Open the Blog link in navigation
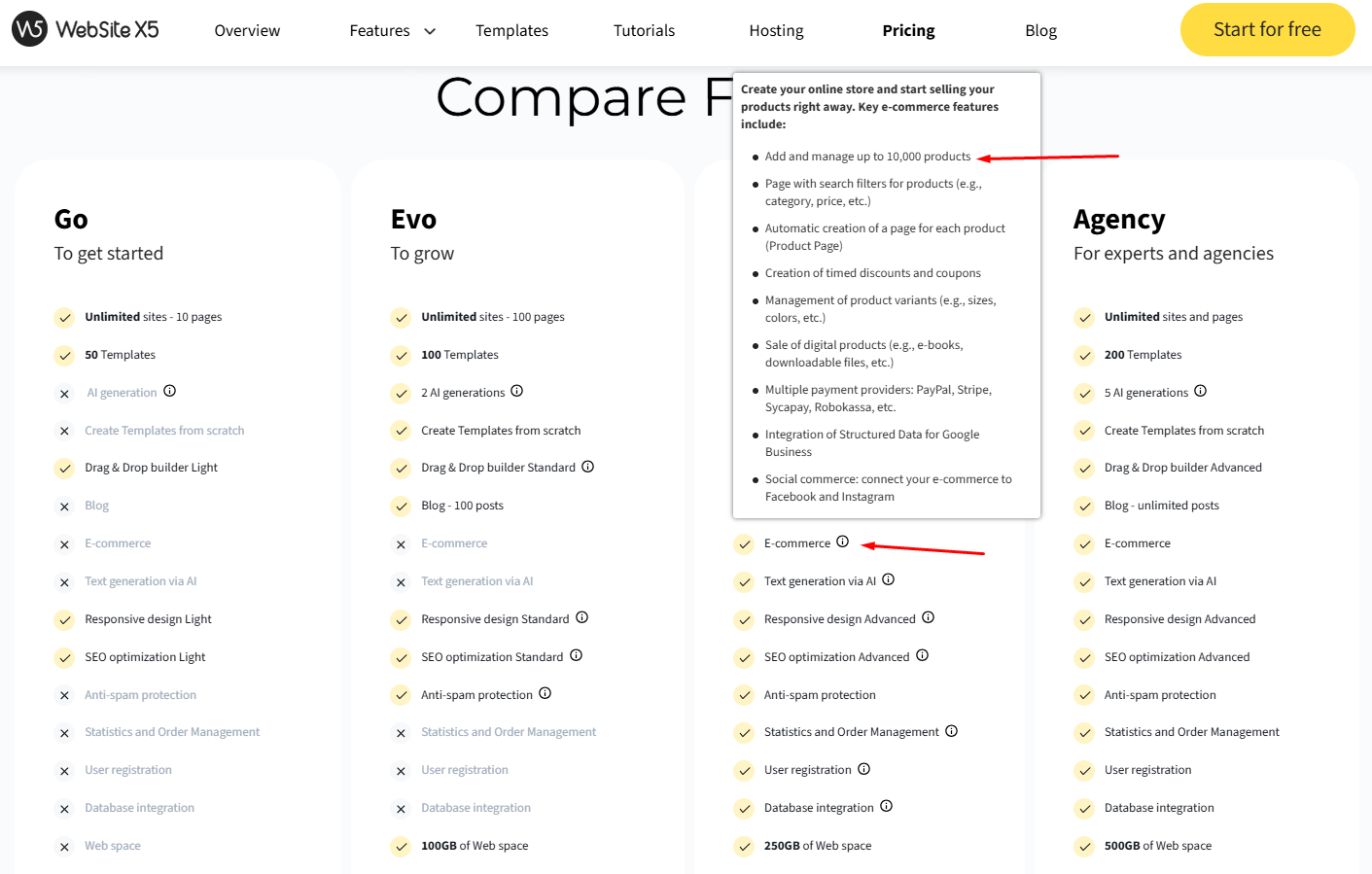Viewport: 1372px width, 874px height. (x=1040, y=31)
